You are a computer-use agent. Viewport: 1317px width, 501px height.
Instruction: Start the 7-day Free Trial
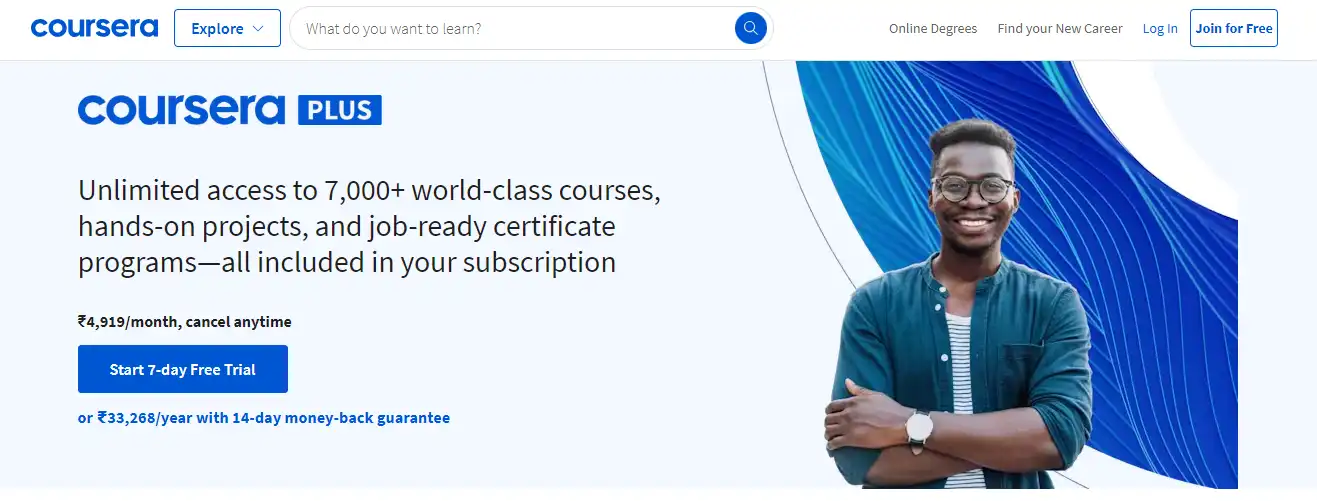point(183,369)
